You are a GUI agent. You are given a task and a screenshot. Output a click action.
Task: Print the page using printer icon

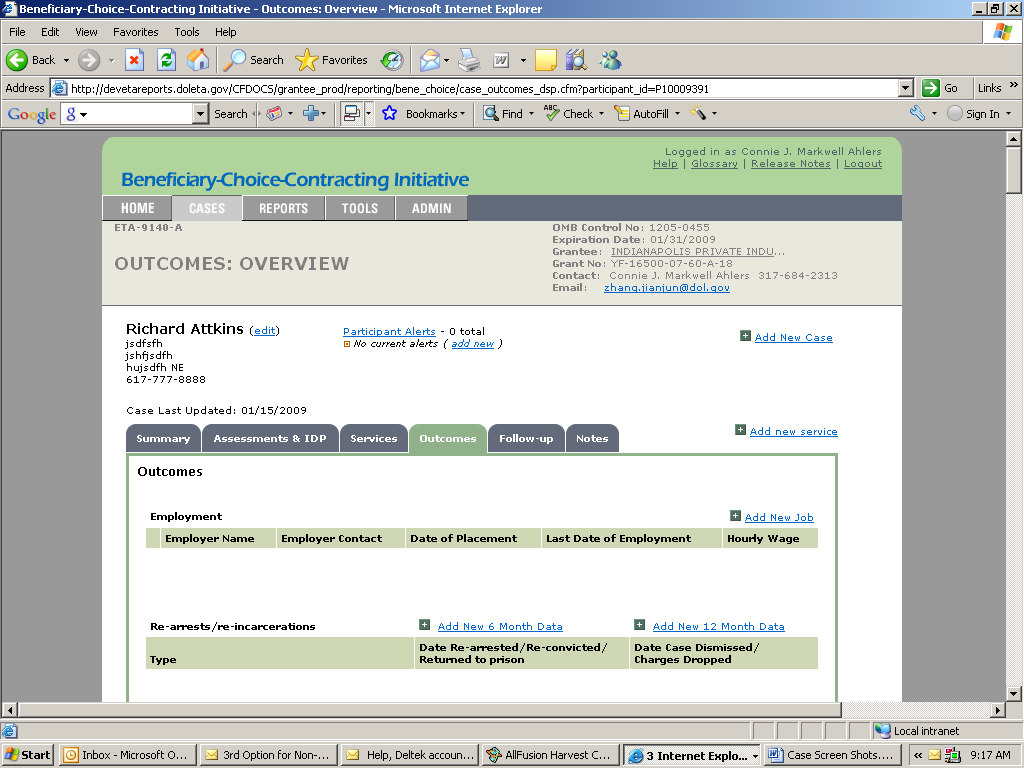click(469, 60)
